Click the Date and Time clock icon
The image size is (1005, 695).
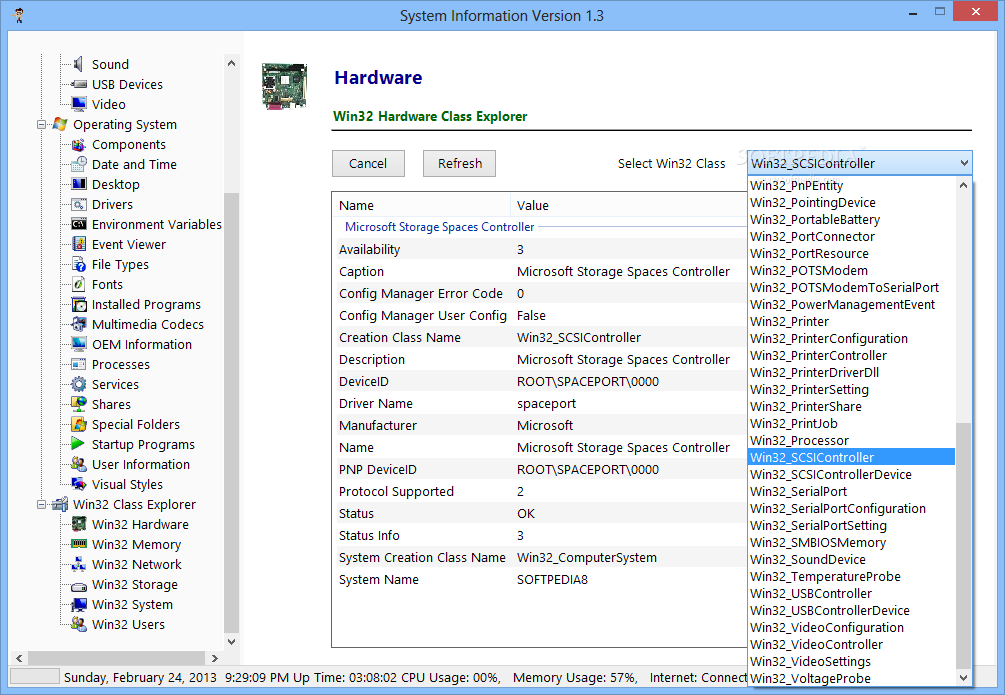[x=79, y=164]
